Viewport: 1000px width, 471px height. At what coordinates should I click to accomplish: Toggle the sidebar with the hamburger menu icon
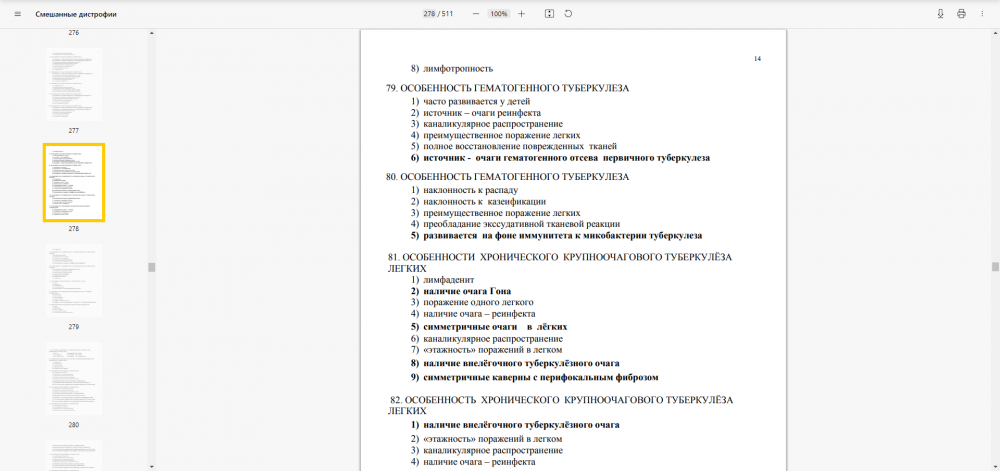(x=17, y=14)
